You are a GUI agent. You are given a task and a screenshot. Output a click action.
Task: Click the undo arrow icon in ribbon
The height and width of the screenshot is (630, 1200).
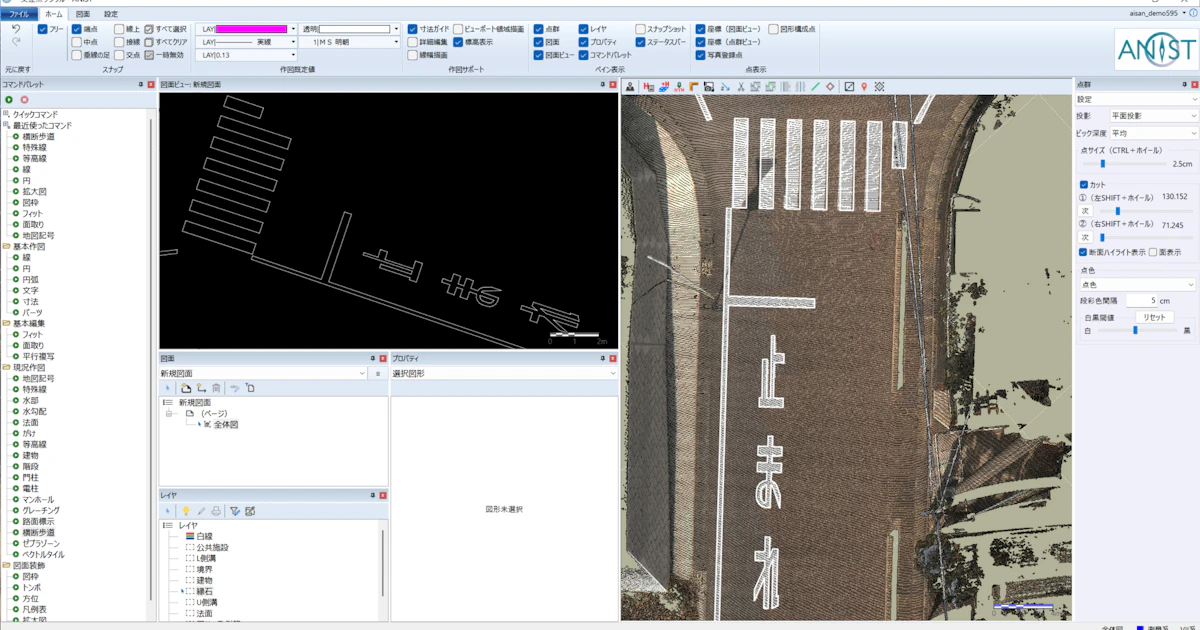[x=16, y=30]
